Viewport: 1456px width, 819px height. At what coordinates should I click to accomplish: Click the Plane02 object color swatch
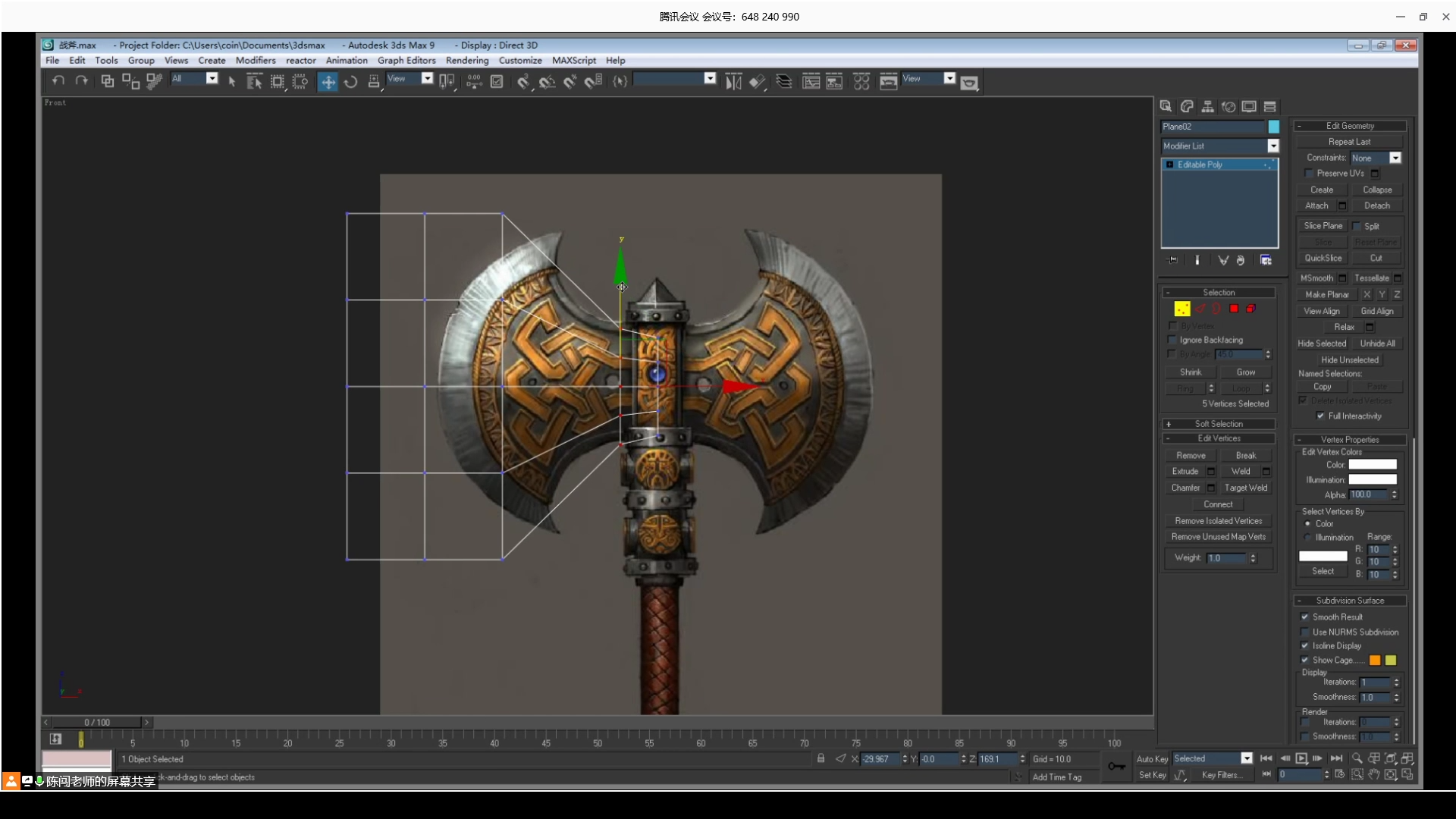(x=1274, y=127)
